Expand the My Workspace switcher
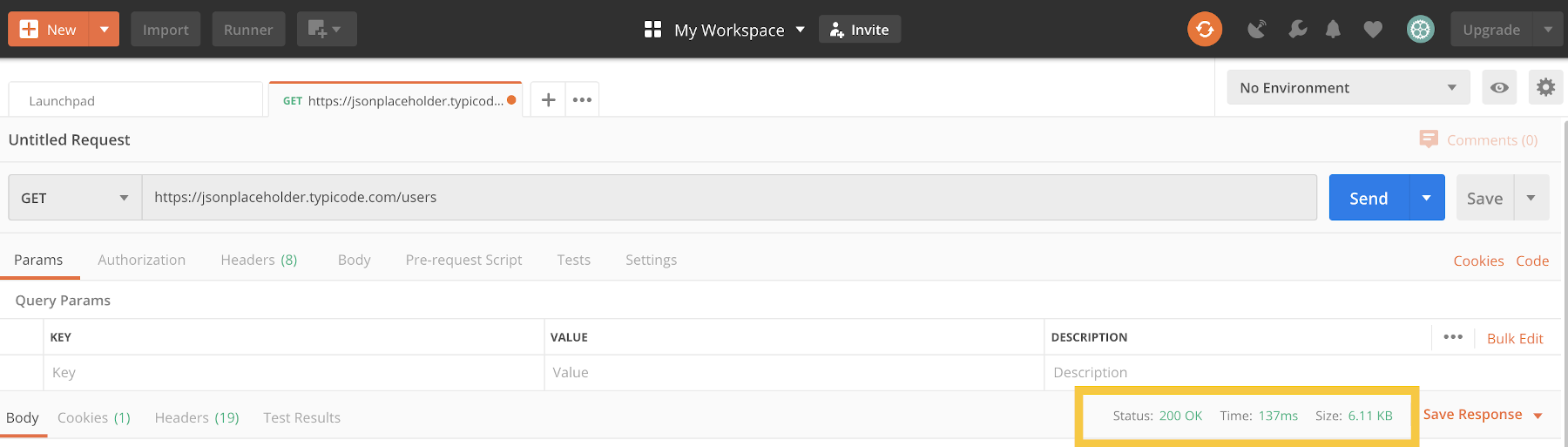The height and width of the screenshot is (447, 1568). coord(724,30)
